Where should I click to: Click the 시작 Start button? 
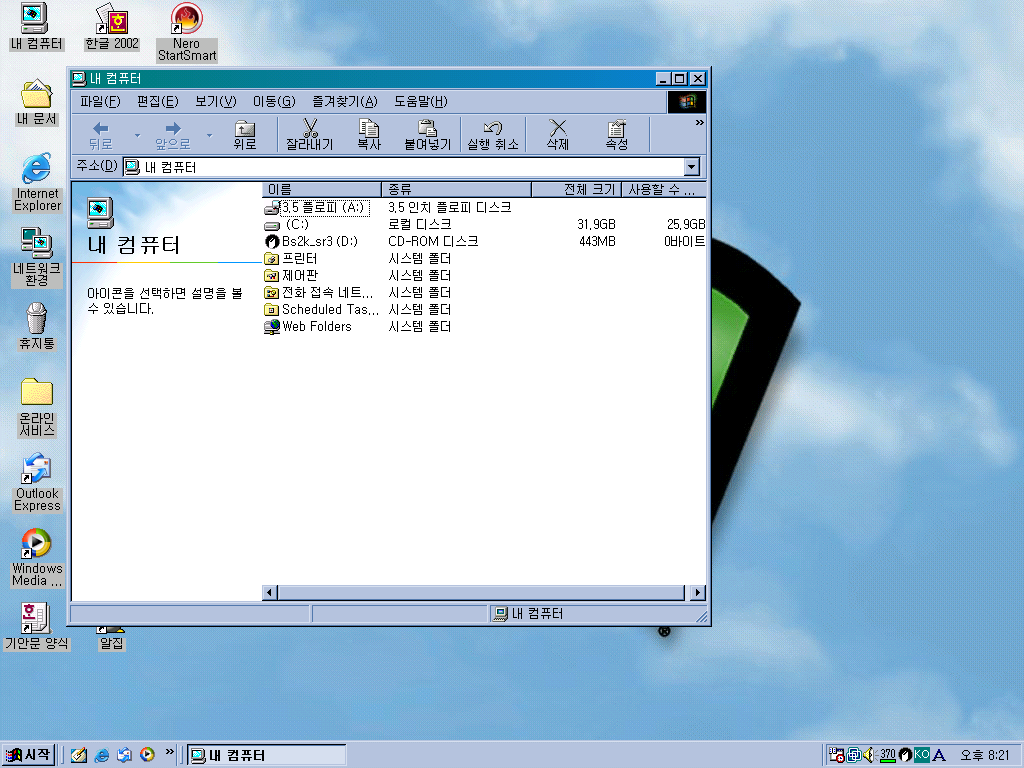[x=29, y=755]
